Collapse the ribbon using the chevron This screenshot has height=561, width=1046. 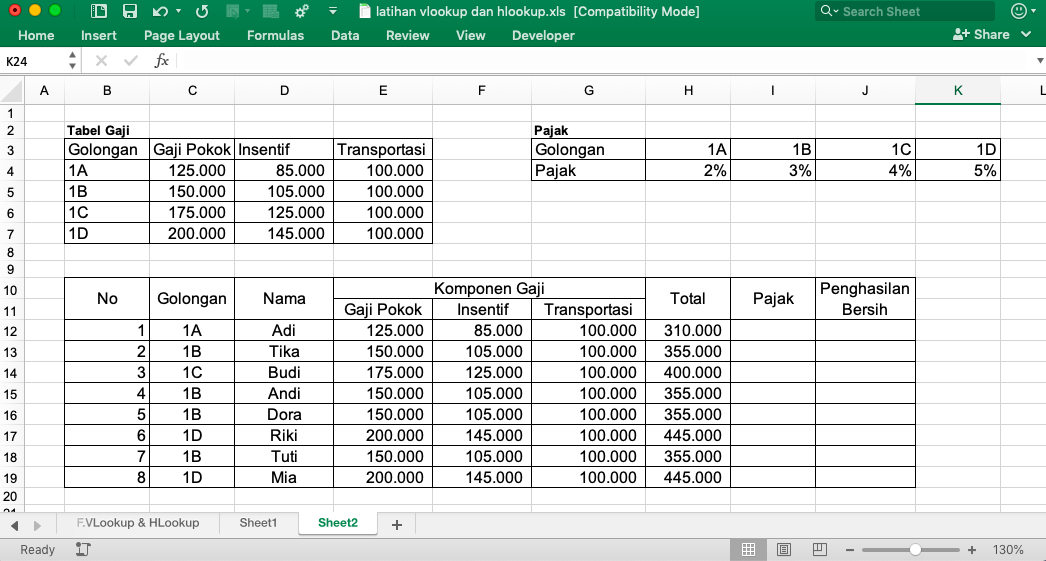1026,35
